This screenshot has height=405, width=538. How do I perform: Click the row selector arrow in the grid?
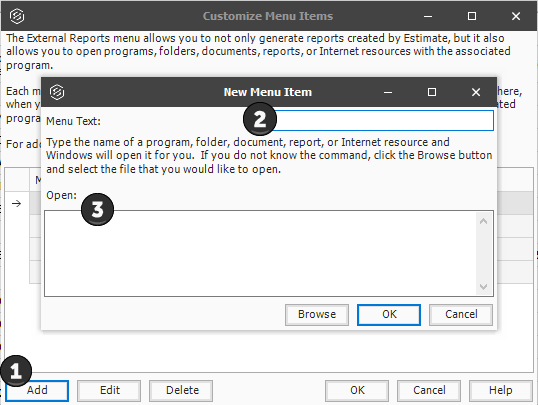(x=16, y=204)
